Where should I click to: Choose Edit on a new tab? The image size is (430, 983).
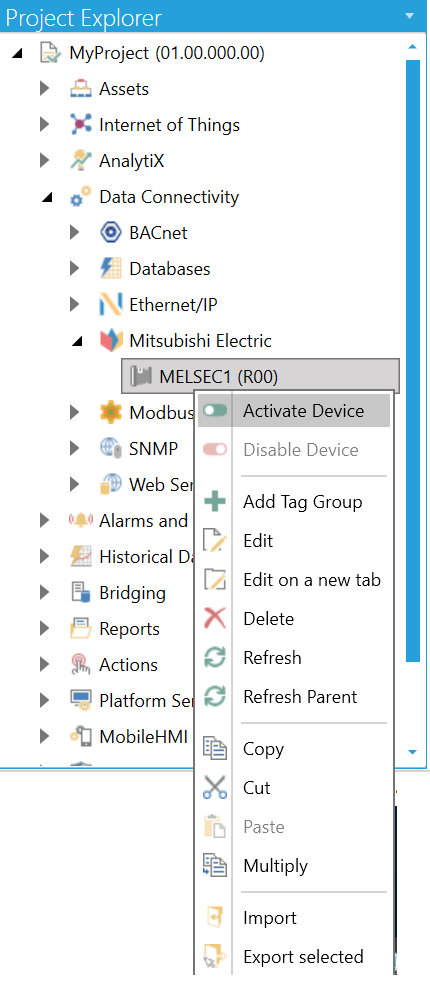312,580
